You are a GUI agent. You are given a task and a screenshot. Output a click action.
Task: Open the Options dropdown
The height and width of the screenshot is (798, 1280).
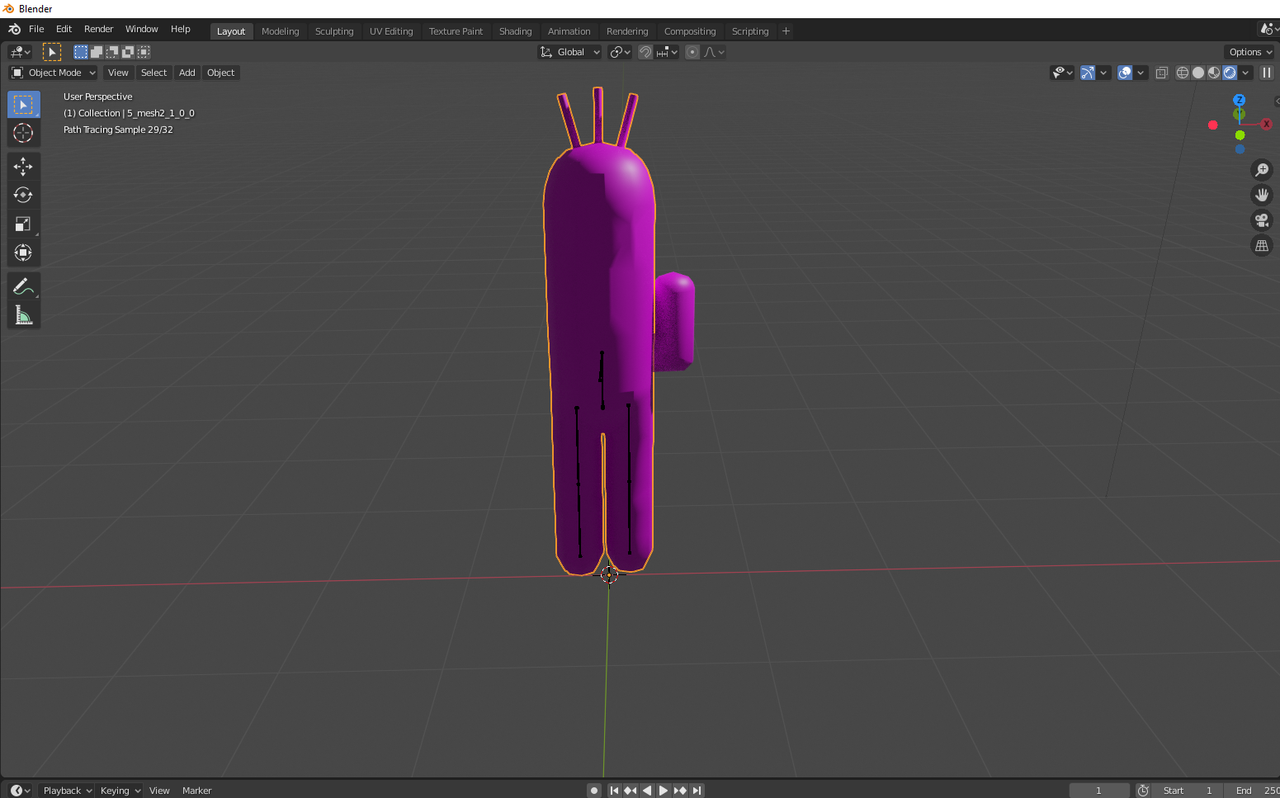tap(1249, 52)
